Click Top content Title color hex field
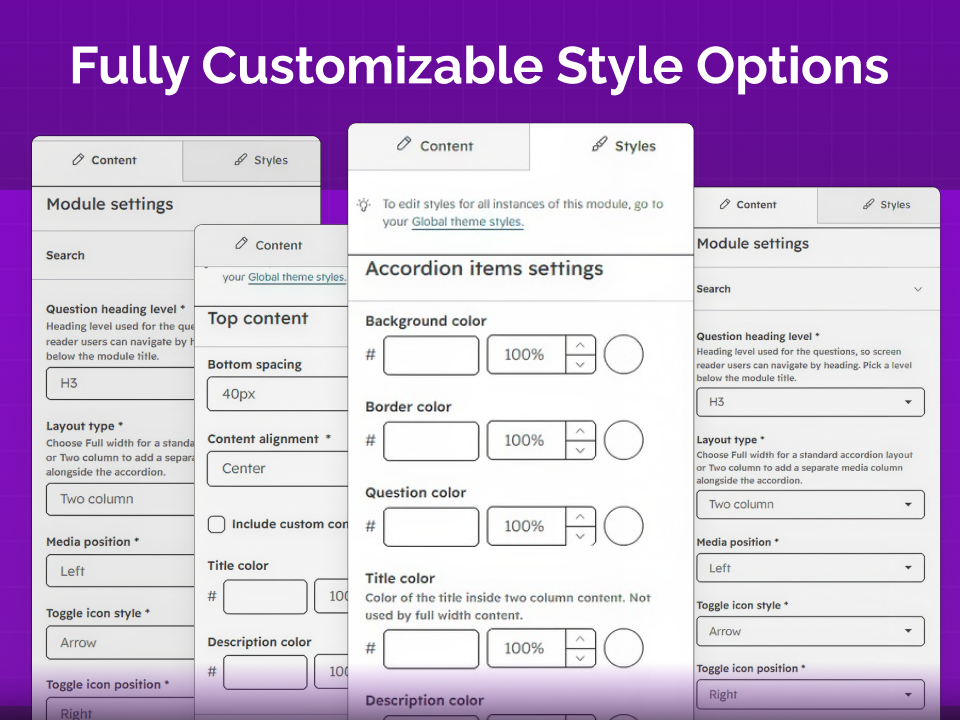Screen dimensions: 960x720 265,597
